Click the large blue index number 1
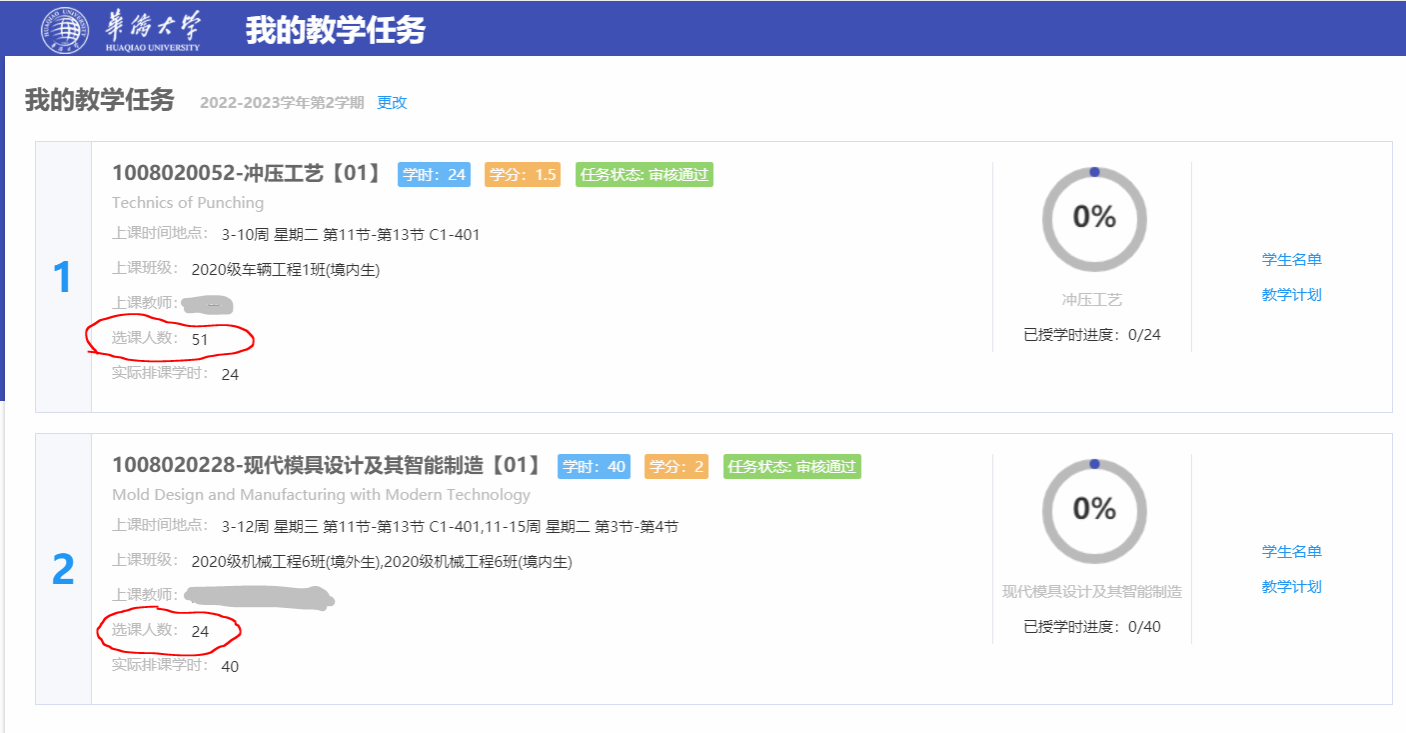The height and width of the screenshot is (733, 1406). pos(63,277)
